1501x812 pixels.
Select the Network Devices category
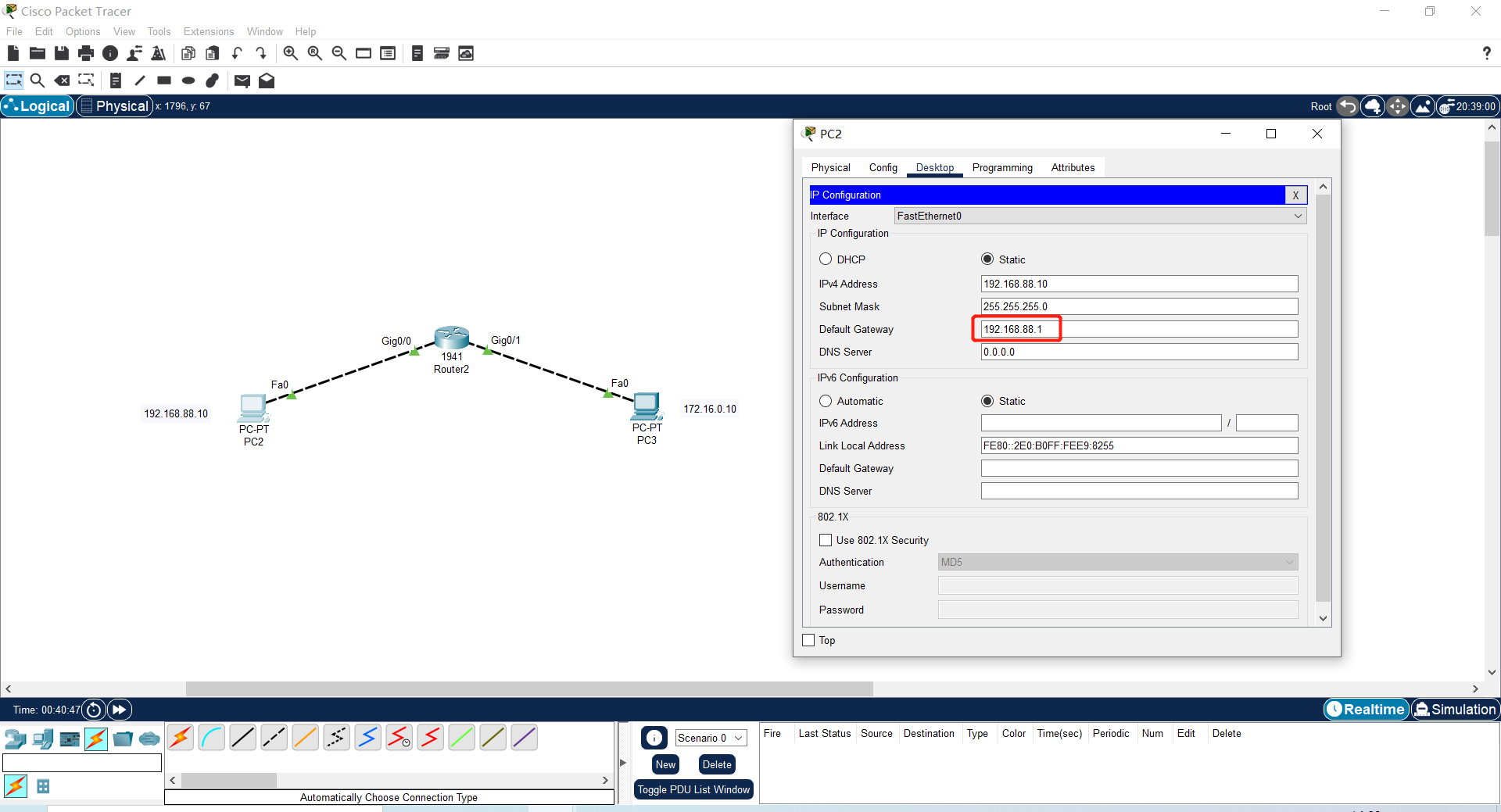(x=15, y=739)
